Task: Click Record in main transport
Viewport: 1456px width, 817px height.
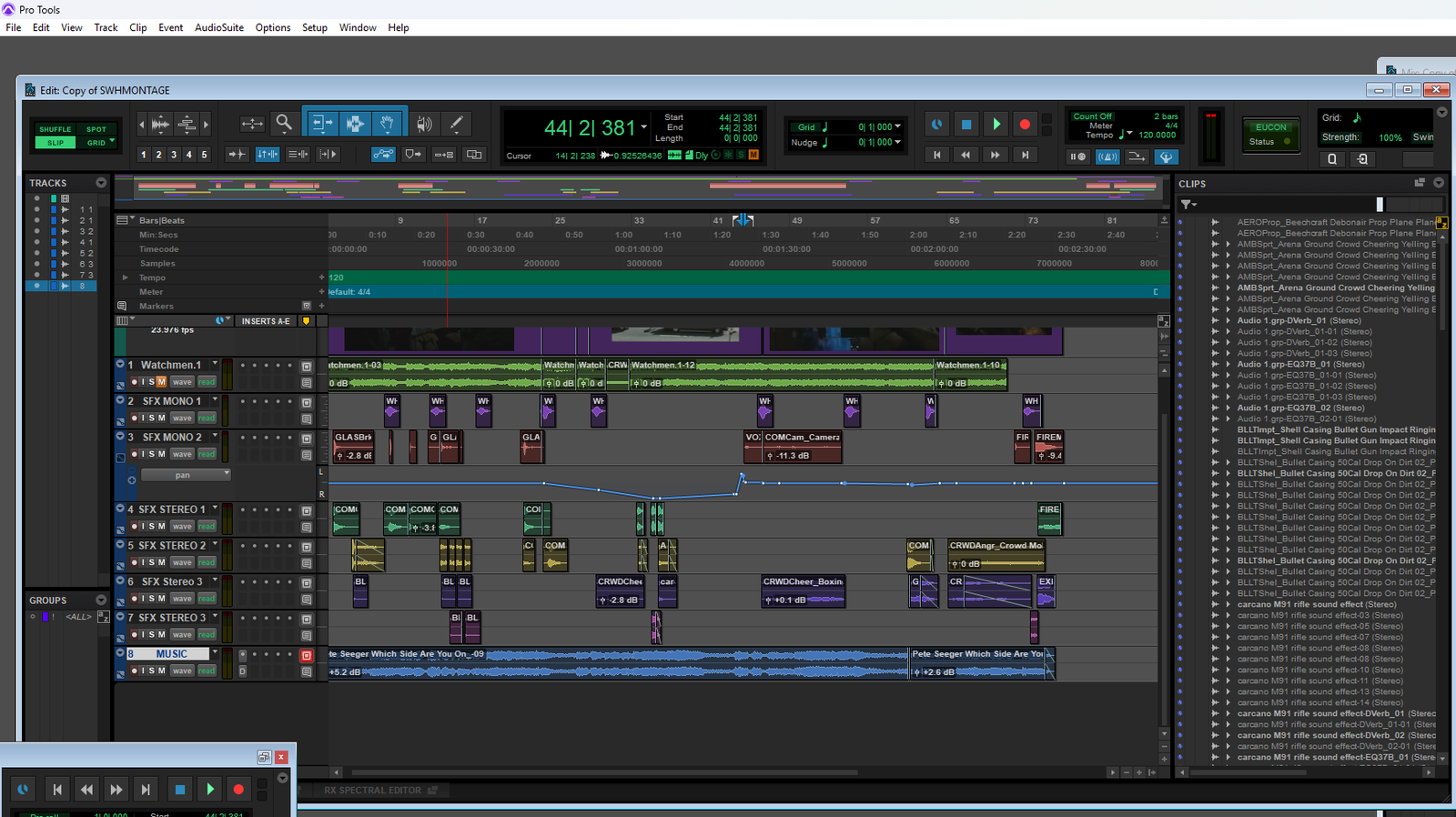Action: pos(1025,124)
